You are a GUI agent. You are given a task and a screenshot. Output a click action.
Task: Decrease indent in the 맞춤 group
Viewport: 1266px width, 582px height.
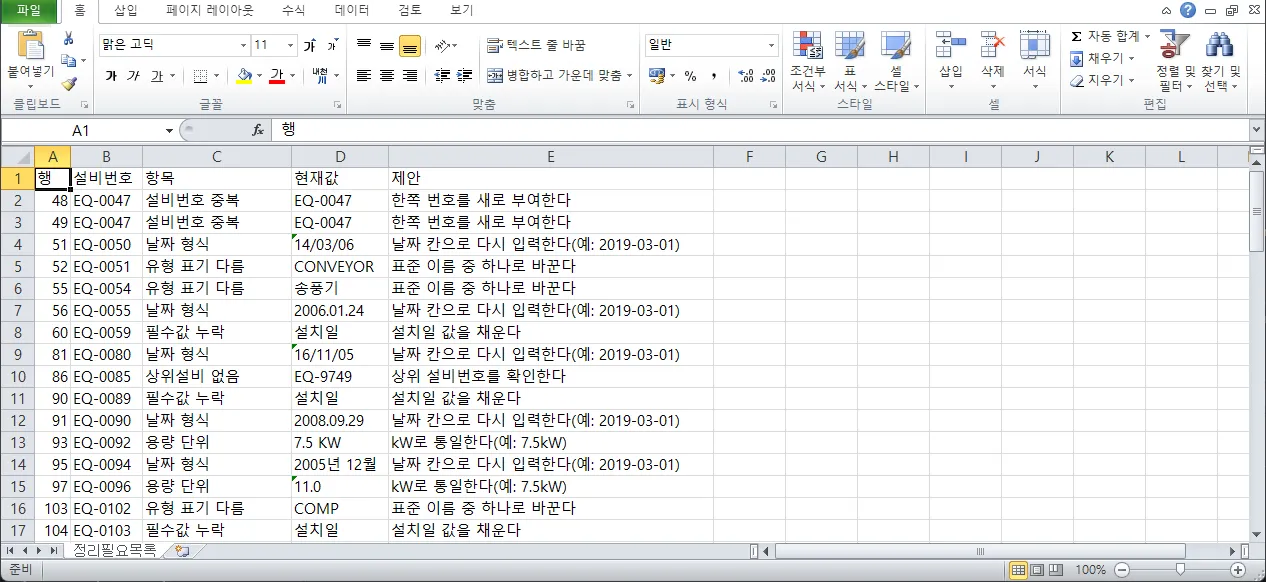442,76
